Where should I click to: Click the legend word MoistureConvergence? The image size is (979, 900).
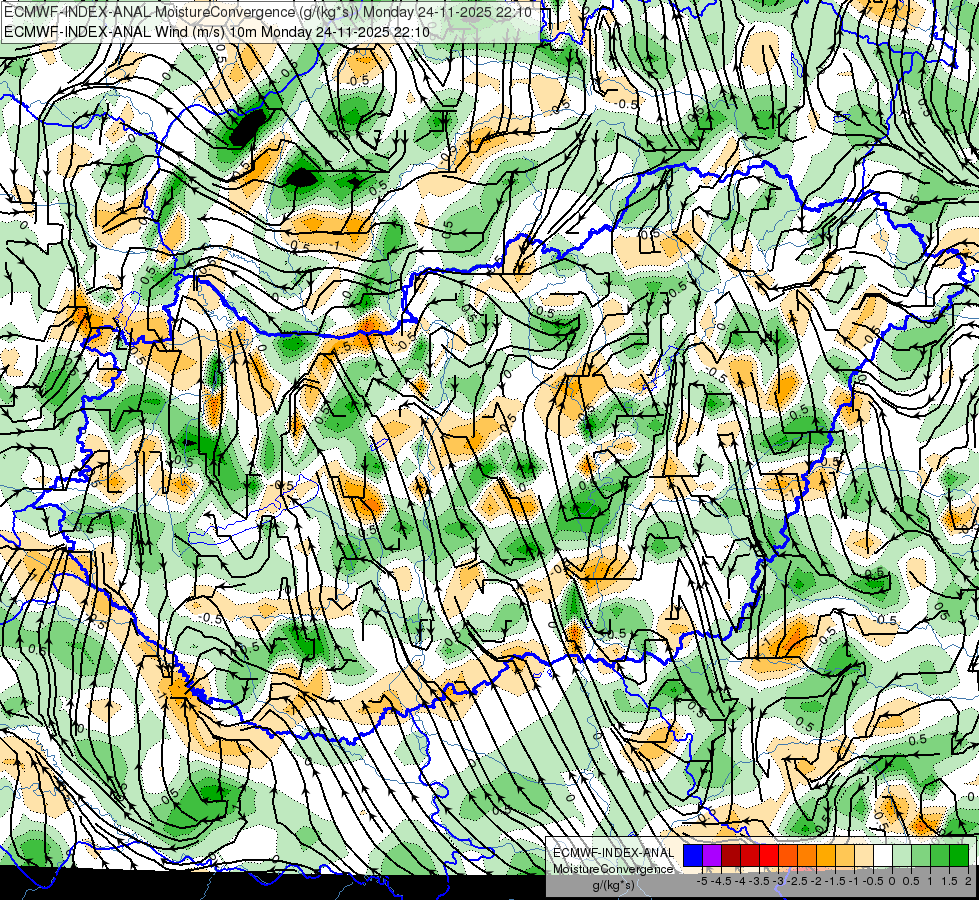(613, 869)
